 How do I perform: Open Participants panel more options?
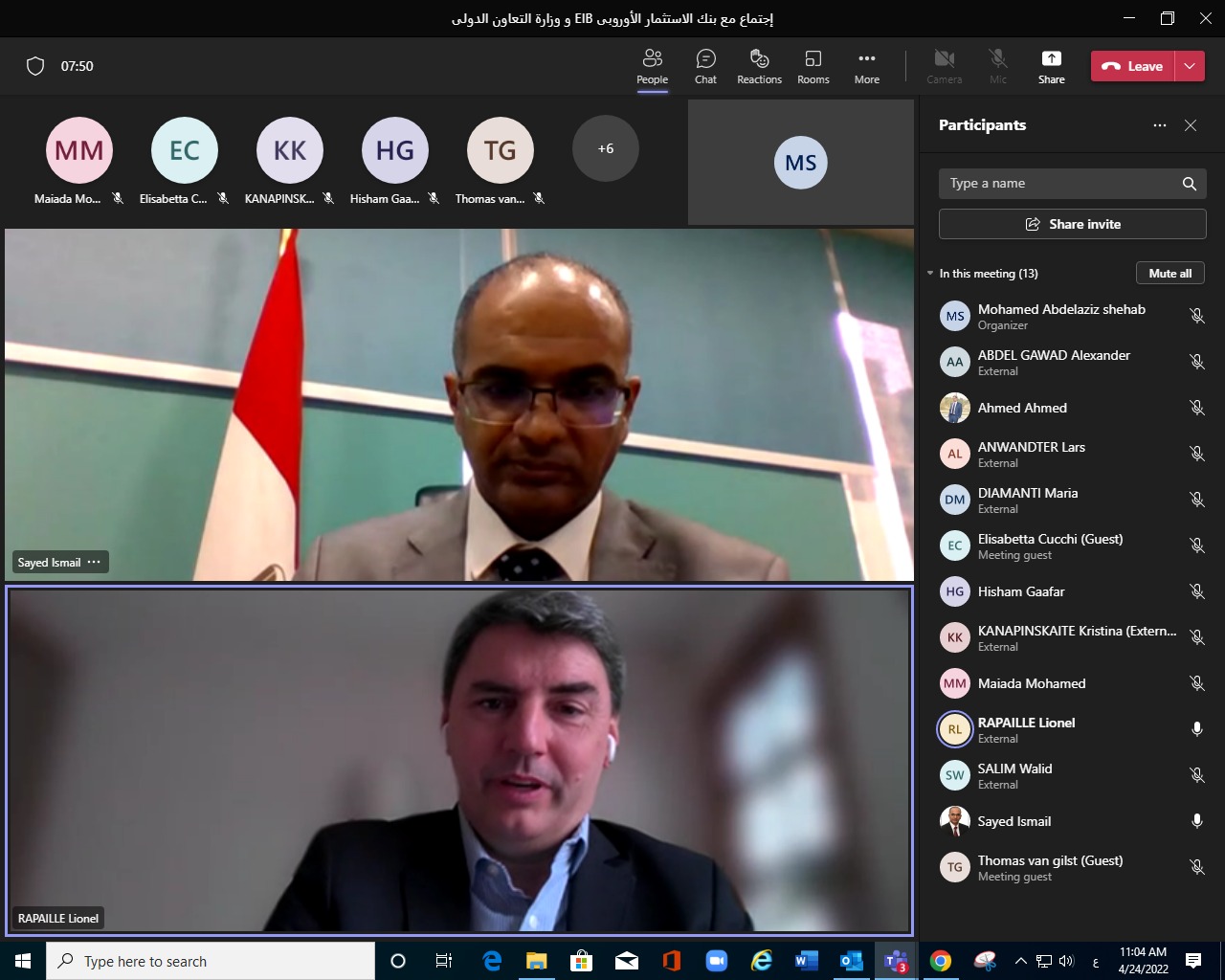point(1160,125)
